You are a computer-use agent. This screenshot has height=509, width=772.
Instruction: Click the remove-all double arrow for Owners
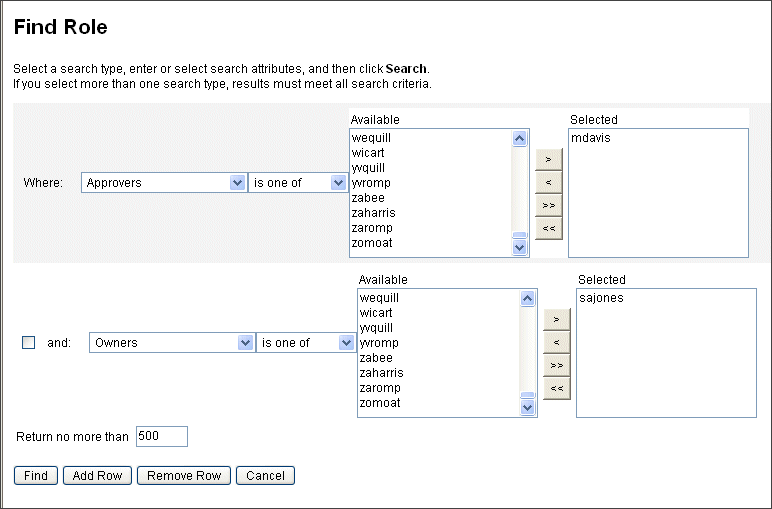click(x=556, y=388)
